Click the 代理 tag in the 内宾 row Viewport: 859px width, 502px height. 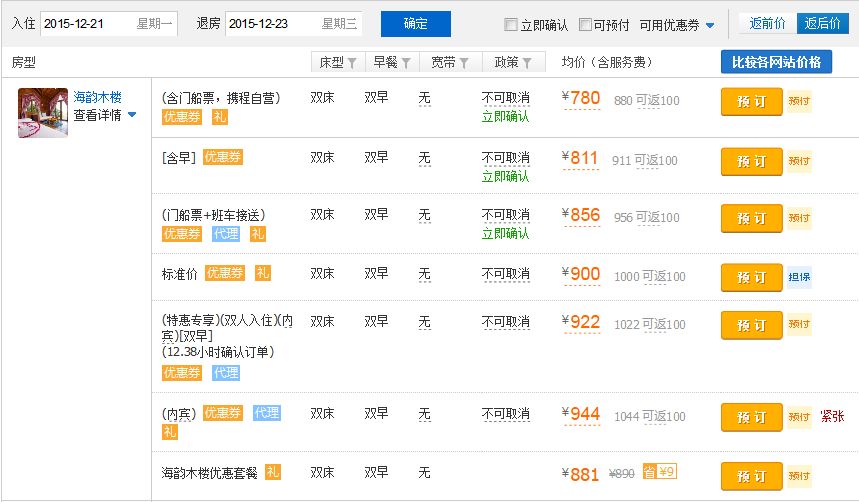(x=267, y=413)
